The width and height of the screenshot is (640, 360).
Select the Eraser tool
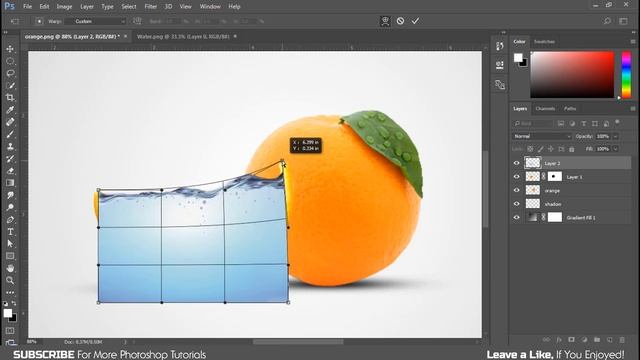[x=10, y=171]
